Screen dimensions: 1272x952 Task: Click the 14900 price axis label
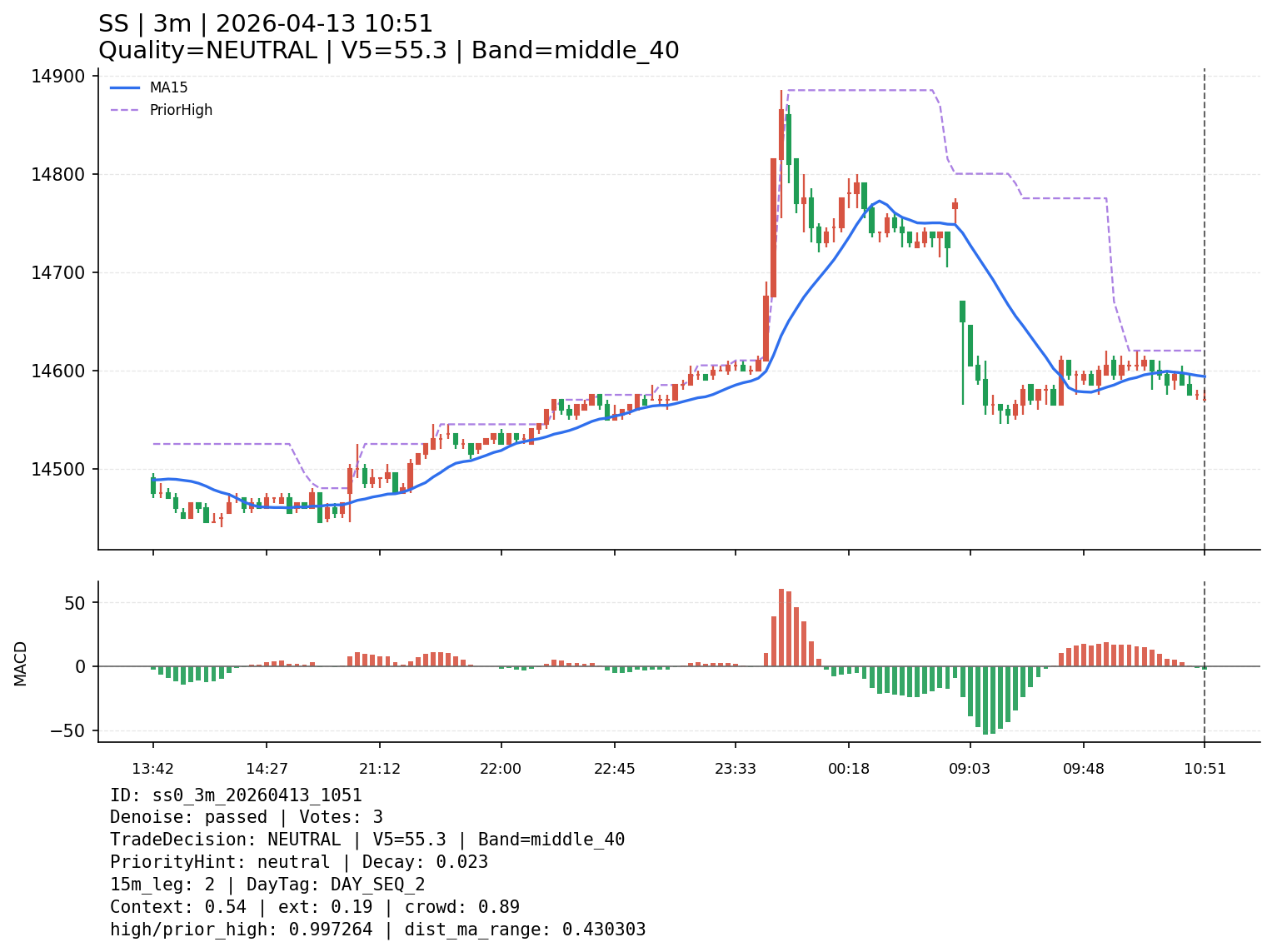click(57, 77)
